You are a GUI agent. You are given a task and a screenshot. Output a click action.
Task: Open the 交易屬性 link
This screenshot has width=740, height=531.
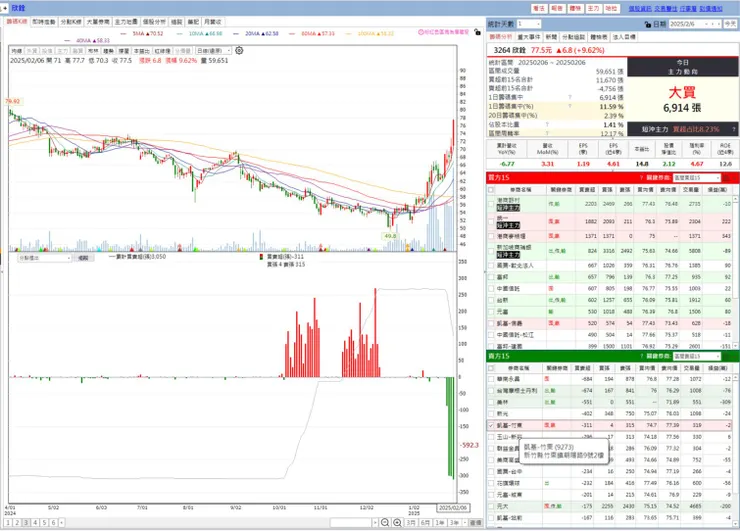(666, 8)
